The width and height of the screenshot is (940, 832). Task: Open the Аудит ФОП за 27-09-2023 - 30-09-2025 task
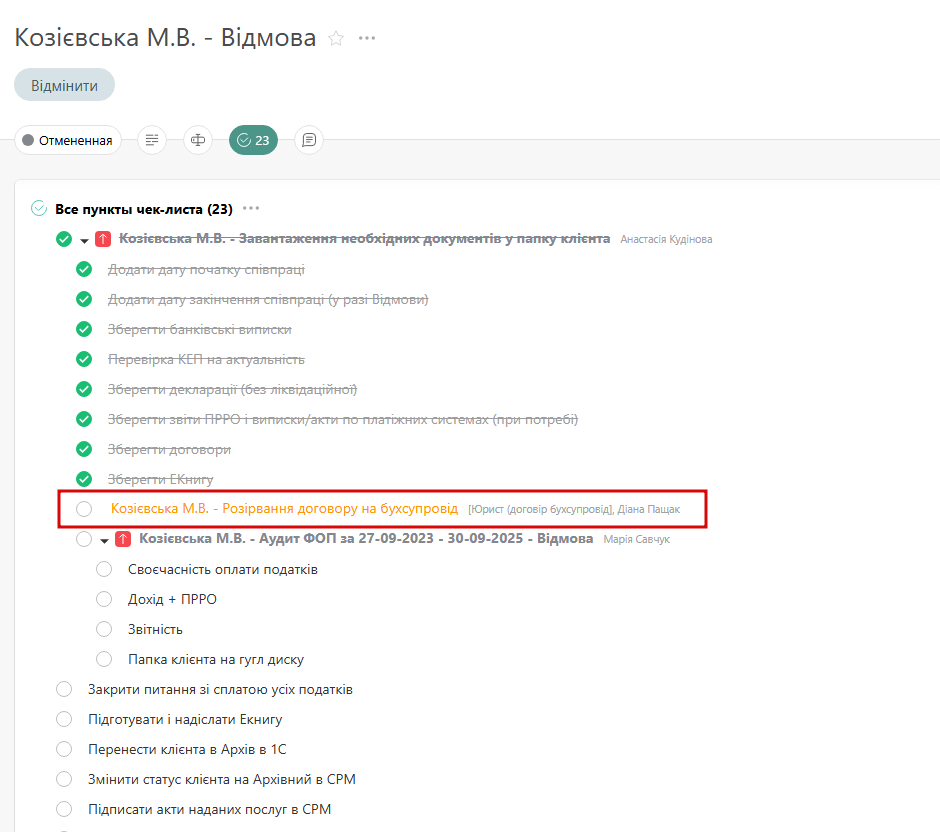(366, 538)
